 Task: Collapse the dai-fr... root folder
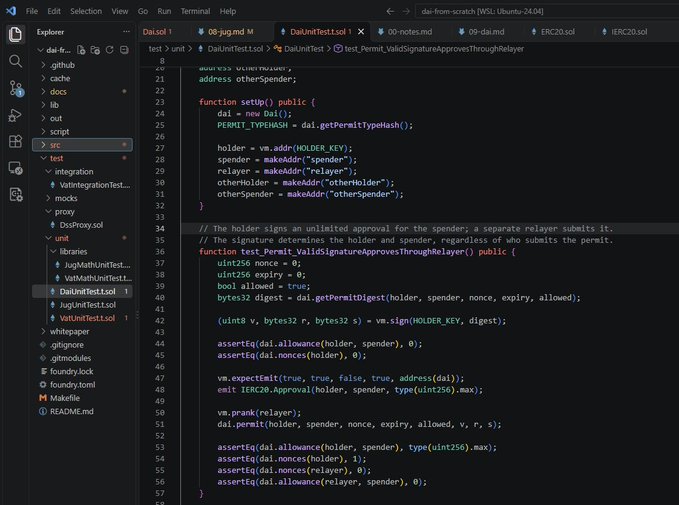click(x=54, y=50)
